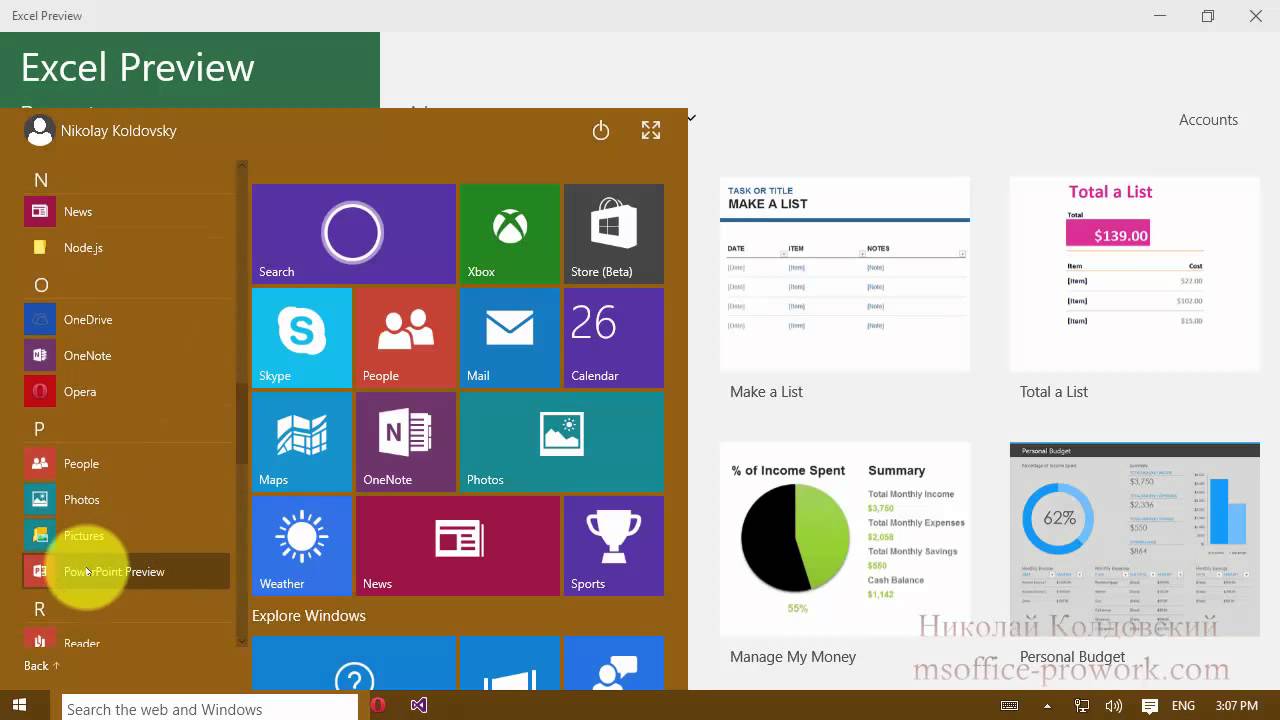Click the Explore Windows heading
This screenshot has height=720, width=1280.
pos(309,616)
